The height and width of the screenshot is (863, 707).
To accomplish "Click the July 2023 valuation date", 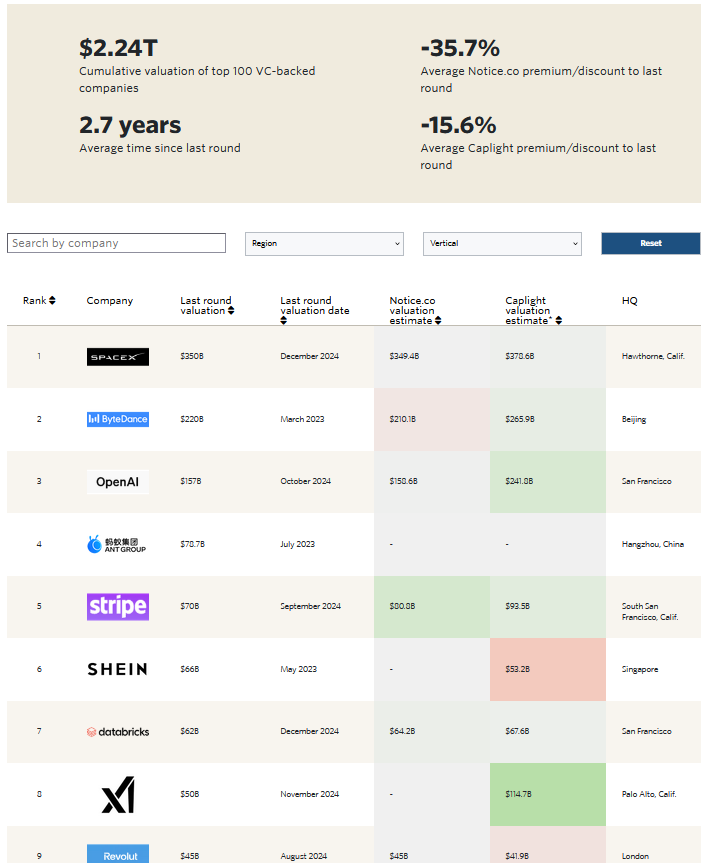I will (x=298, y=544).
